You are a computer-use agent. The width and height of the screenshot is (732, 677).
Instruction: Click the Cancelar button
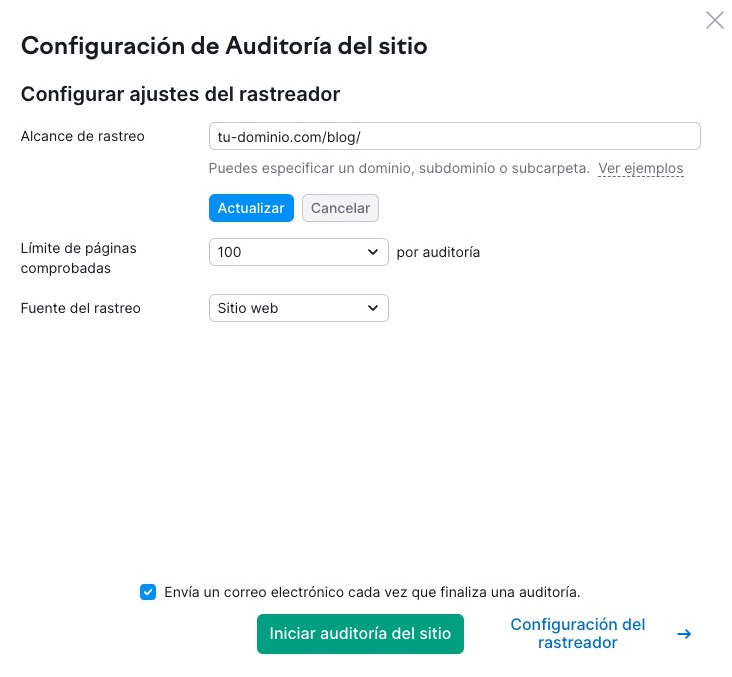340,208
